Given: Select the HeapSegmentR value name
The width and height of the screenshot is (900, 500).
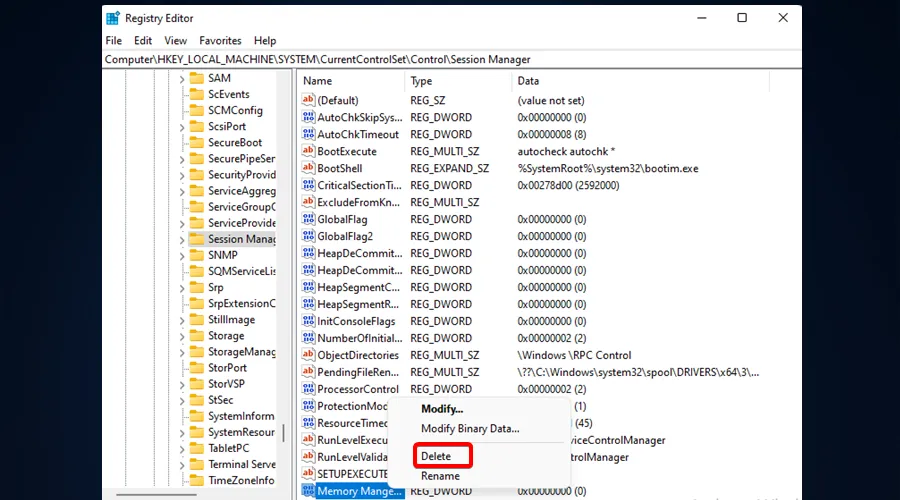Looking at the screenshot, I should pyautogui.click(x=358, y=304).
